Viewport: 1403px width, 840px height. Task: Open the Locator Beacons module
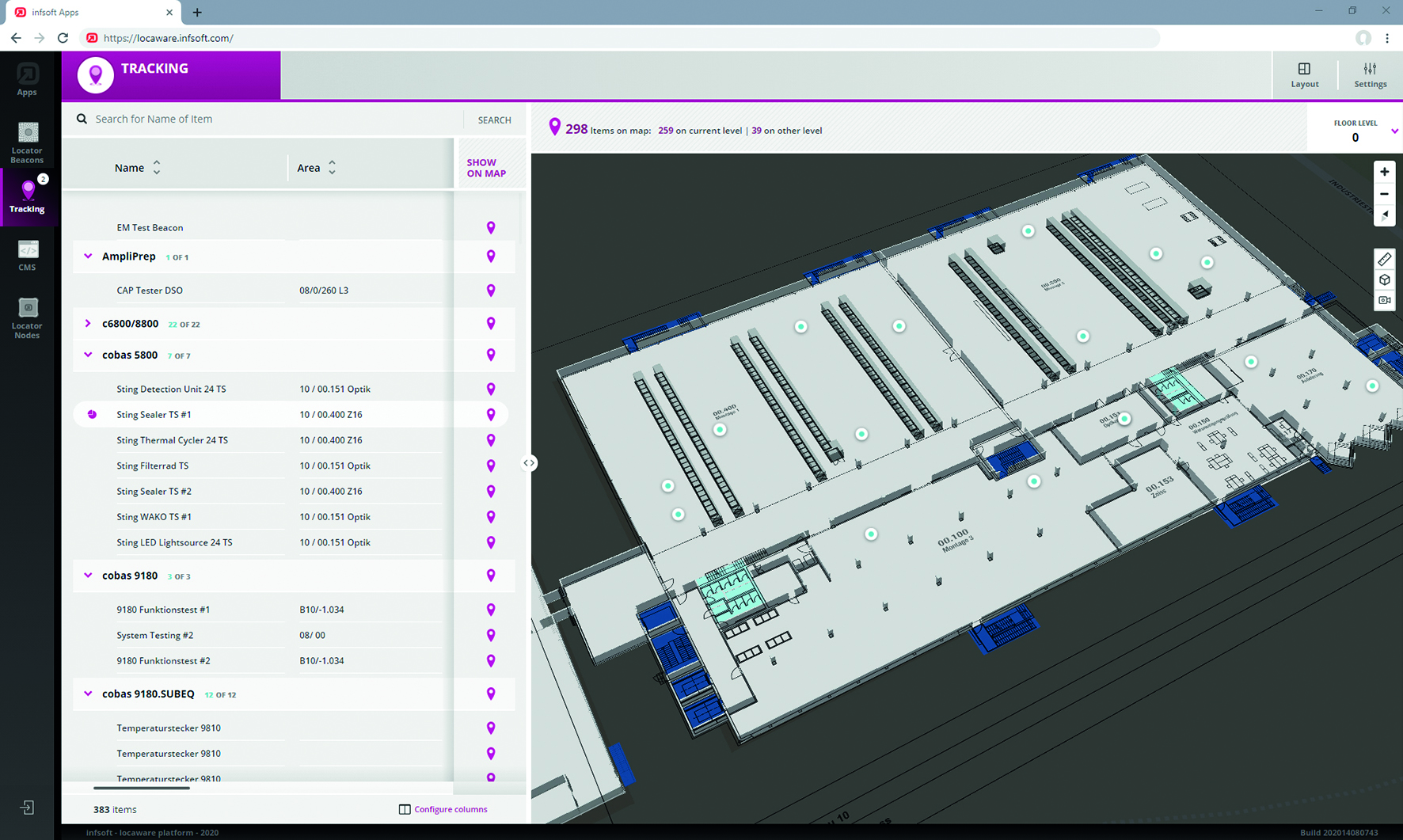[x=27, y=141]
